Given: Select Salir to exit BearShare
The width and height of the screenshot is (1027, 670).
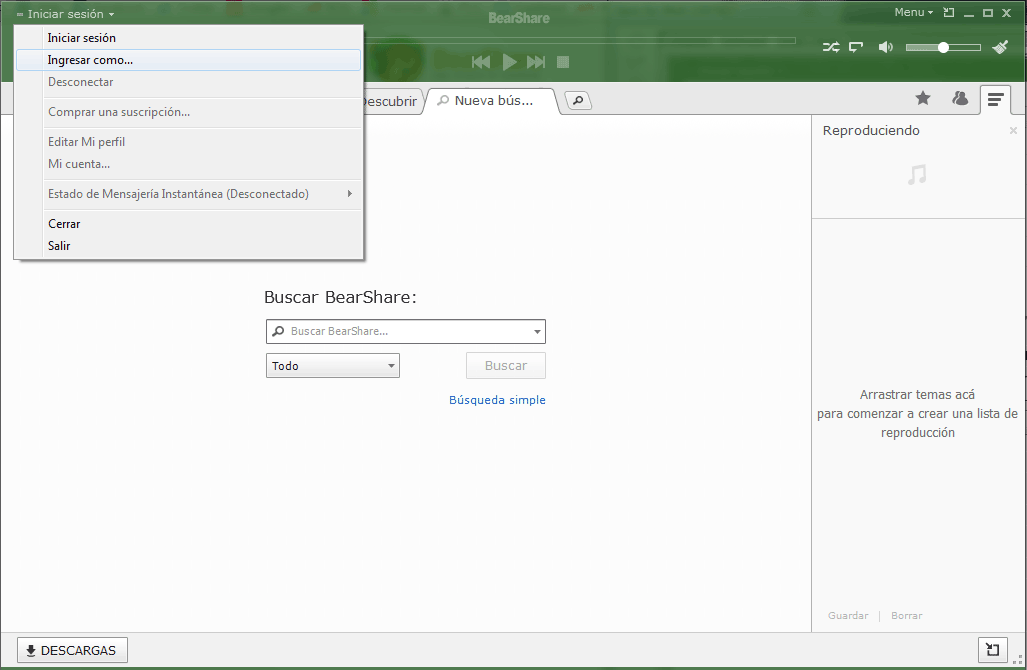Looking at the screenshot, I should pyautogui.click(x=189, y=246).
